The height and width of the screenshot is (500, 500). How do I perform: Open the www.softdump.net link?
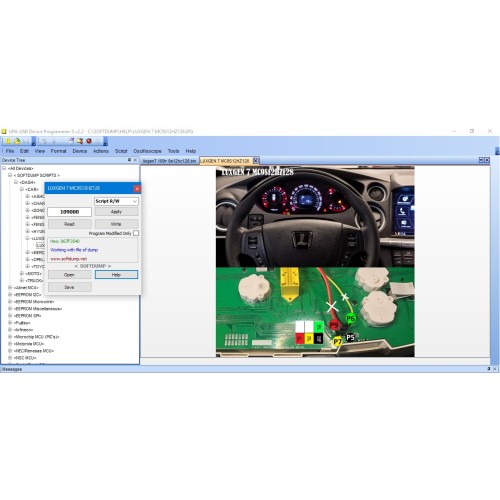coord(69,259)
